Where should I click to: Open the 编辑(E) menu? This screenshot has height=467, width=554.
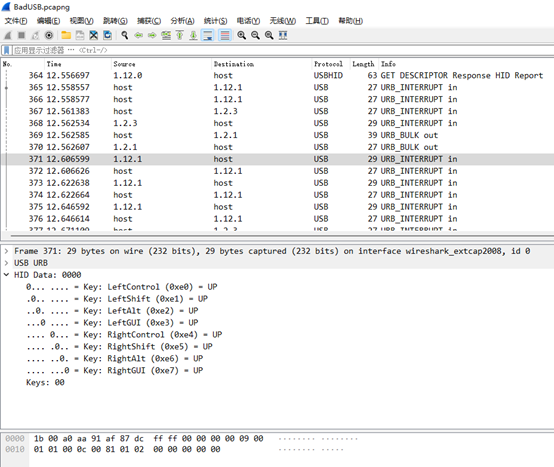(x=48, y=21)
